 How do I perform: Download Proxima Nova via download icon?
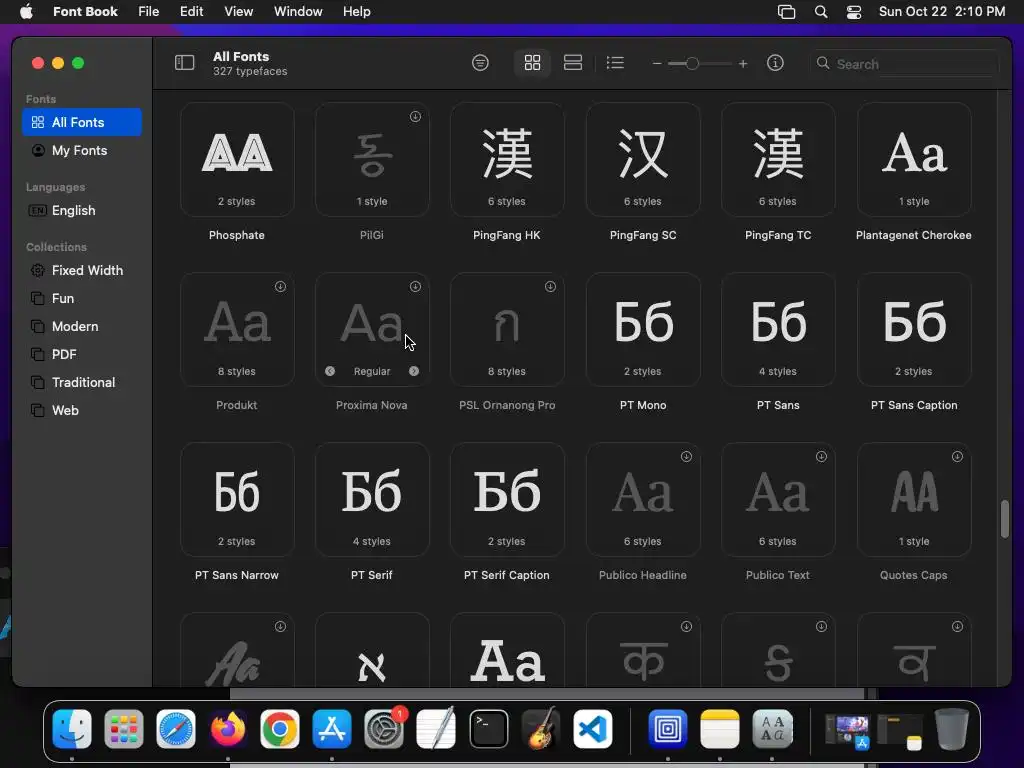pyautogui.click(x=415, y=287)
